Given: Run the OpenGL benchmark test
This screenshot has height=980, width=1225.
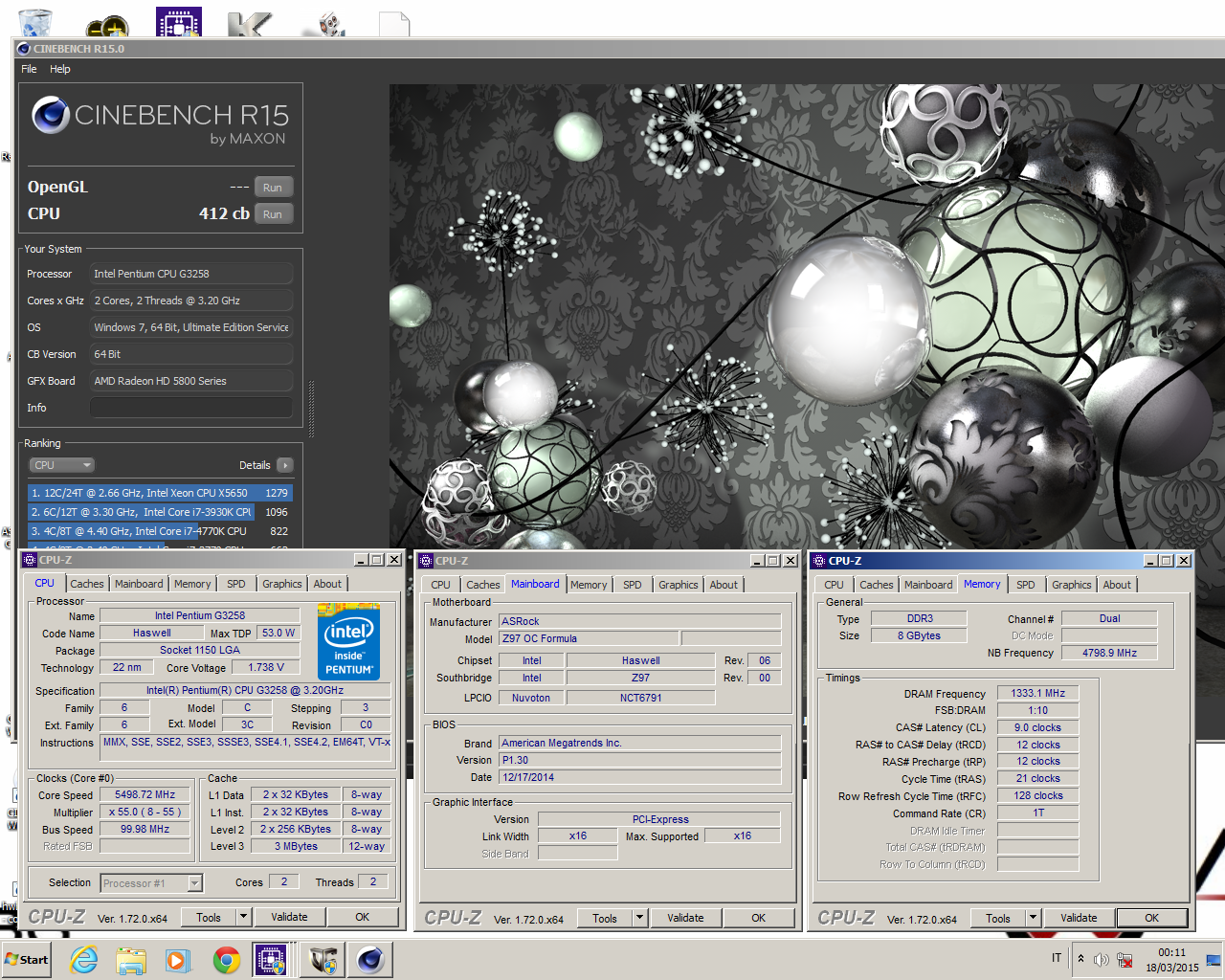Looking at the screenshot, I should tap(273, 188).
